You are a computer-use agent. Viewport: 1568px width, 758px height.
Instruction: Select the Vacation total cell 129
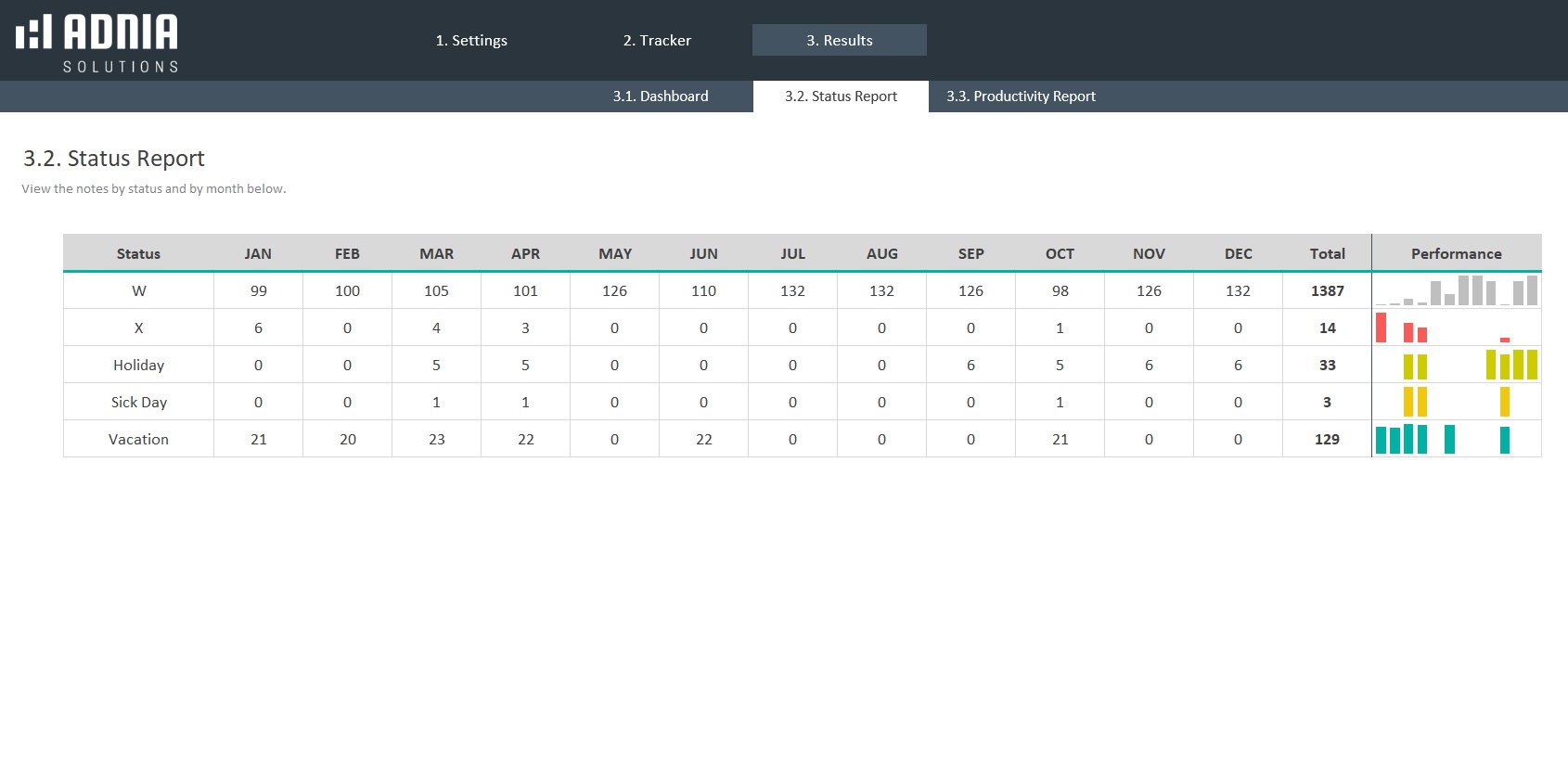click(1327, 439)
